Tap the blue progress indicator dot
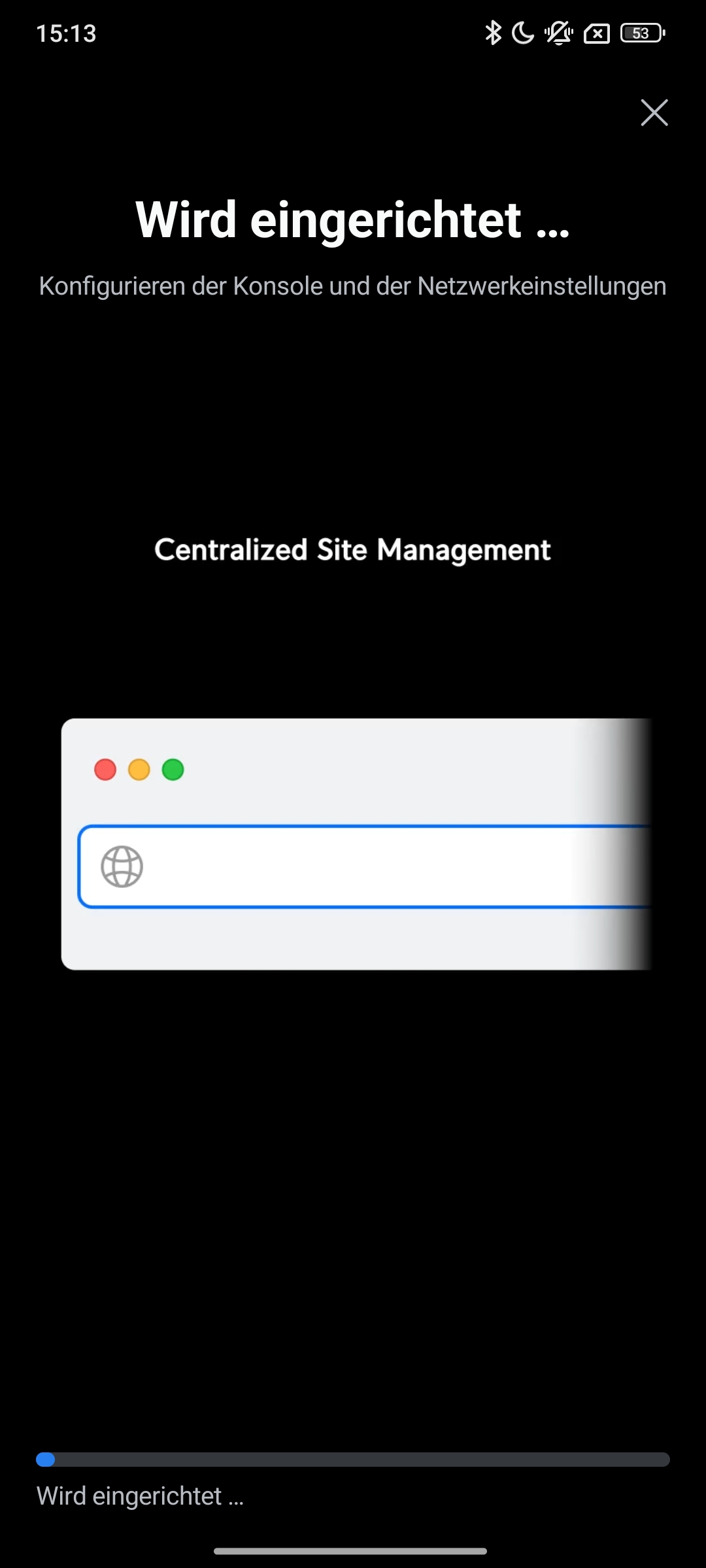The image size is (706, 1568). pos(45,1460)
